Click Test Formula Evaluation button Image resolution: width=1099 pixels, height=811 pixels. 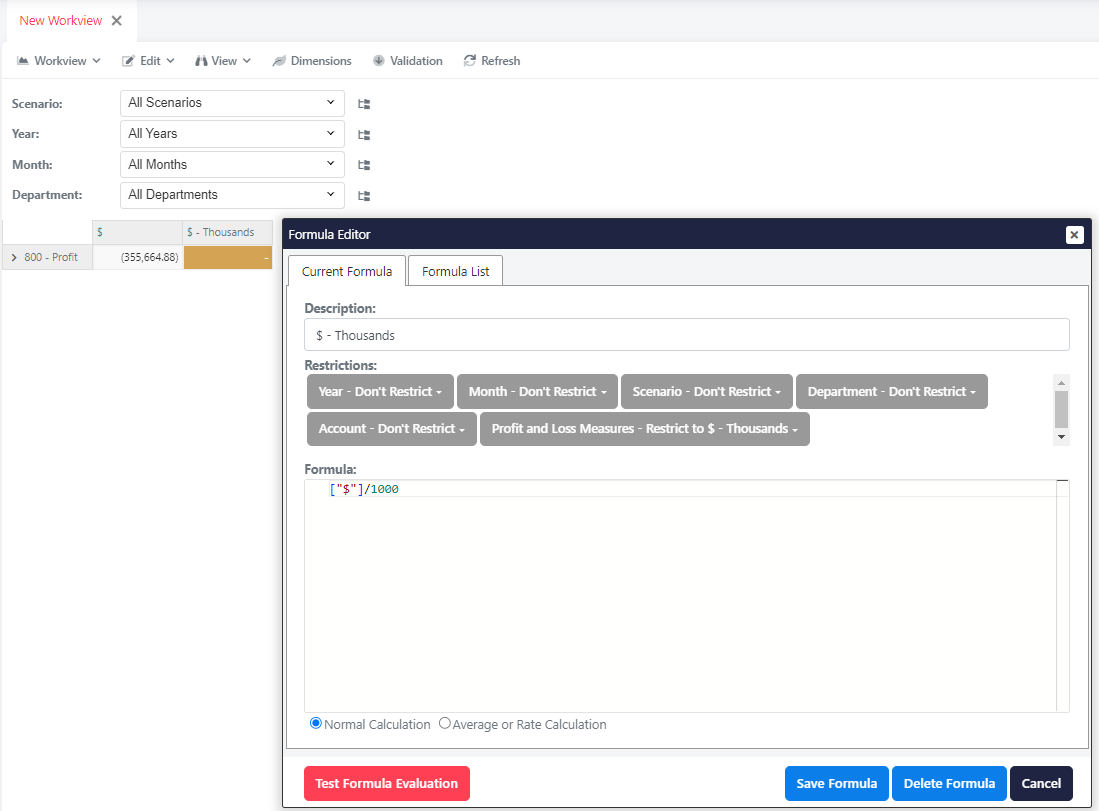pos(386,784)
